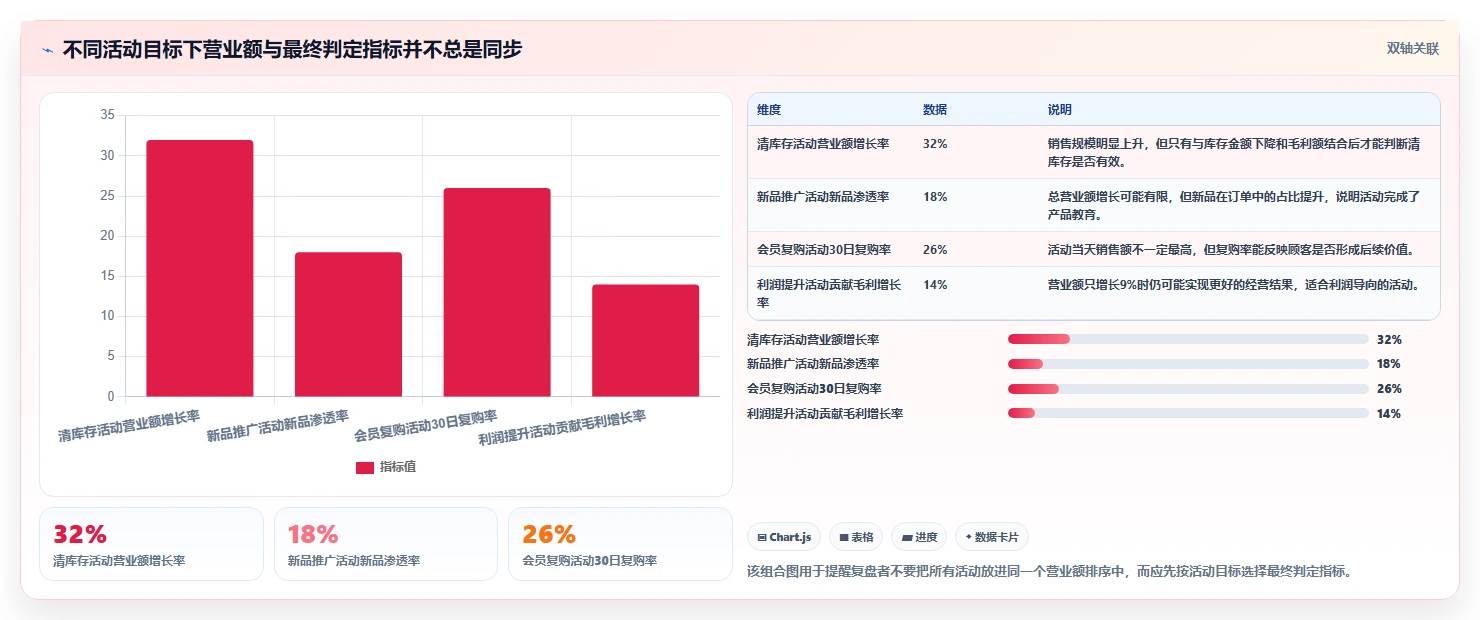
Task: Click progress label 新品推广活动新品渗透率
Action: [813, 364]
